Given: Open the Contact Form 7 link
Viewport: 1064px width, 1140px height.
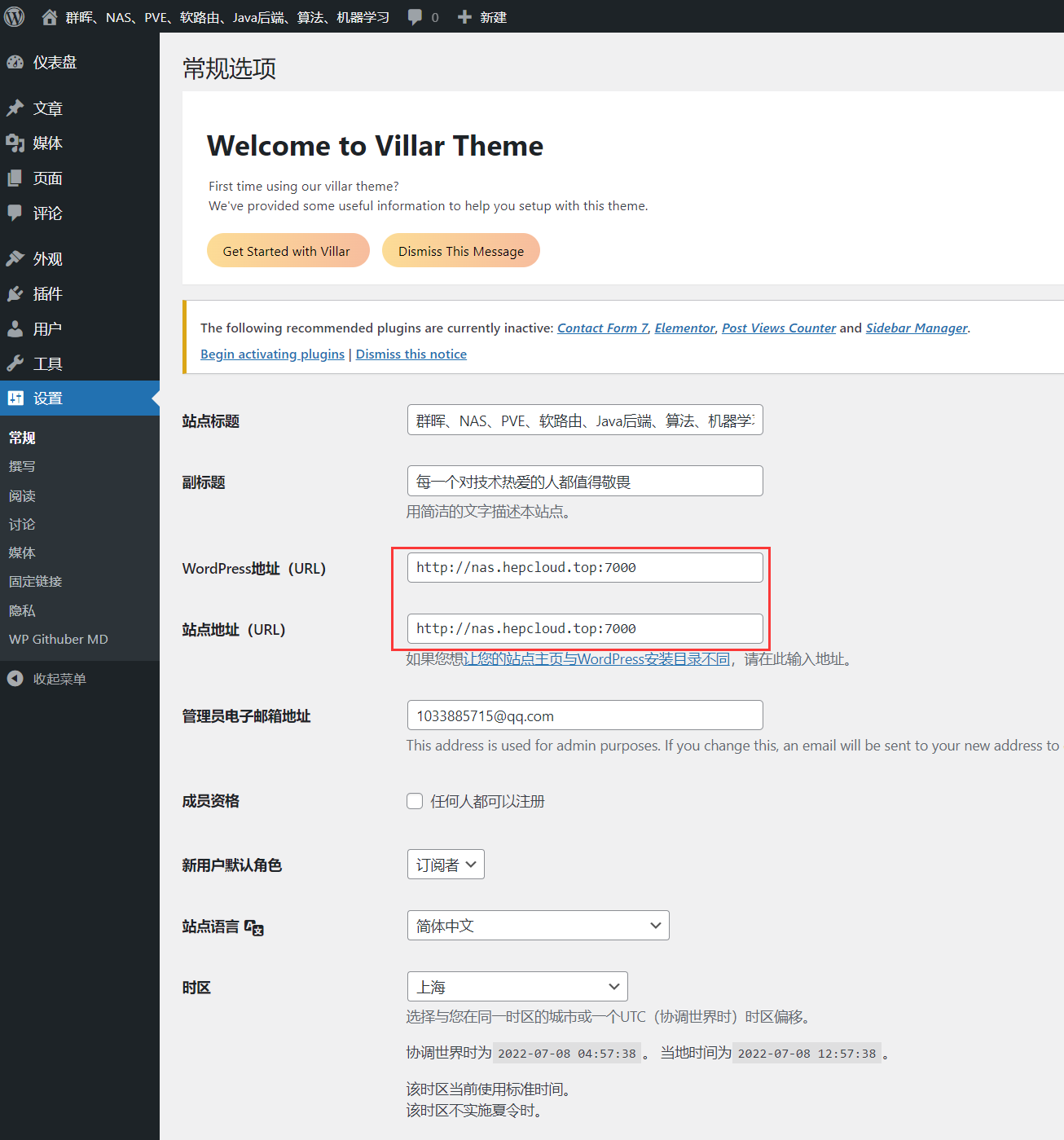Looking at the screenshot, I should coord(603,328).
